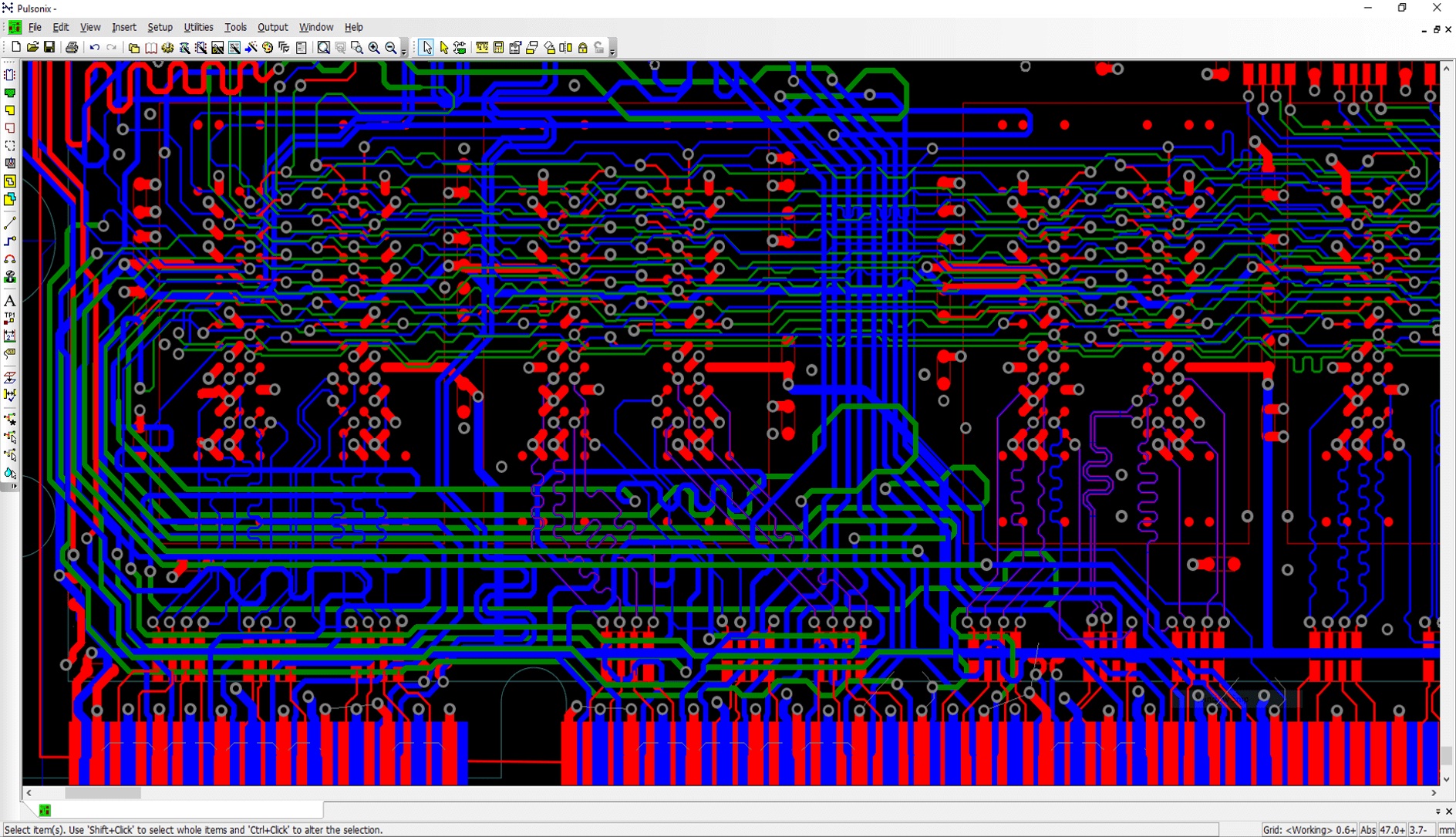Click the vertical scrollbar down arrow
The image size is (1456, 837).
(x=1447, y=779)
